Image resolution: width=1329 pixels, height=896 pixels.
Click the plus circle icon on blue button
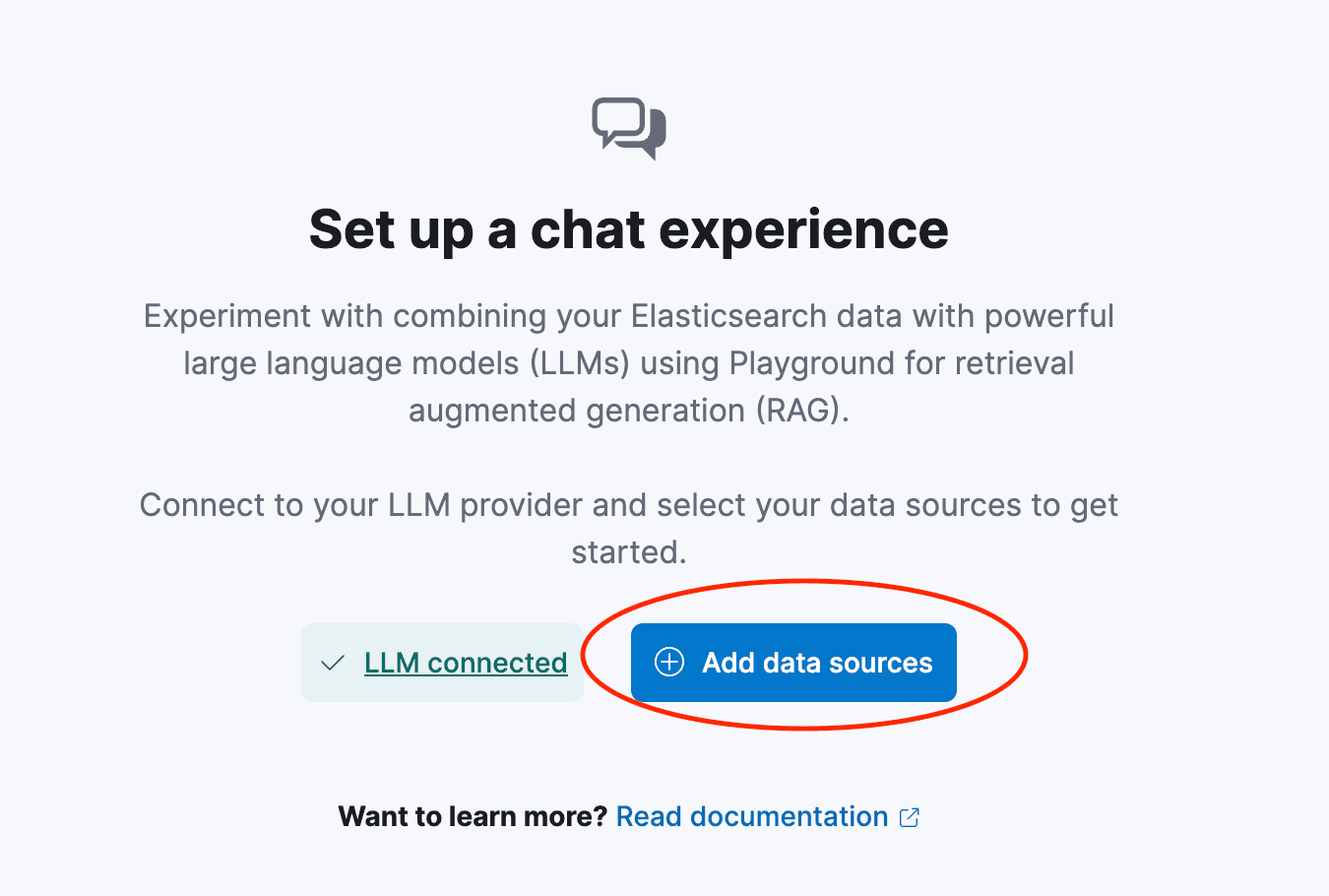(669, 663)
